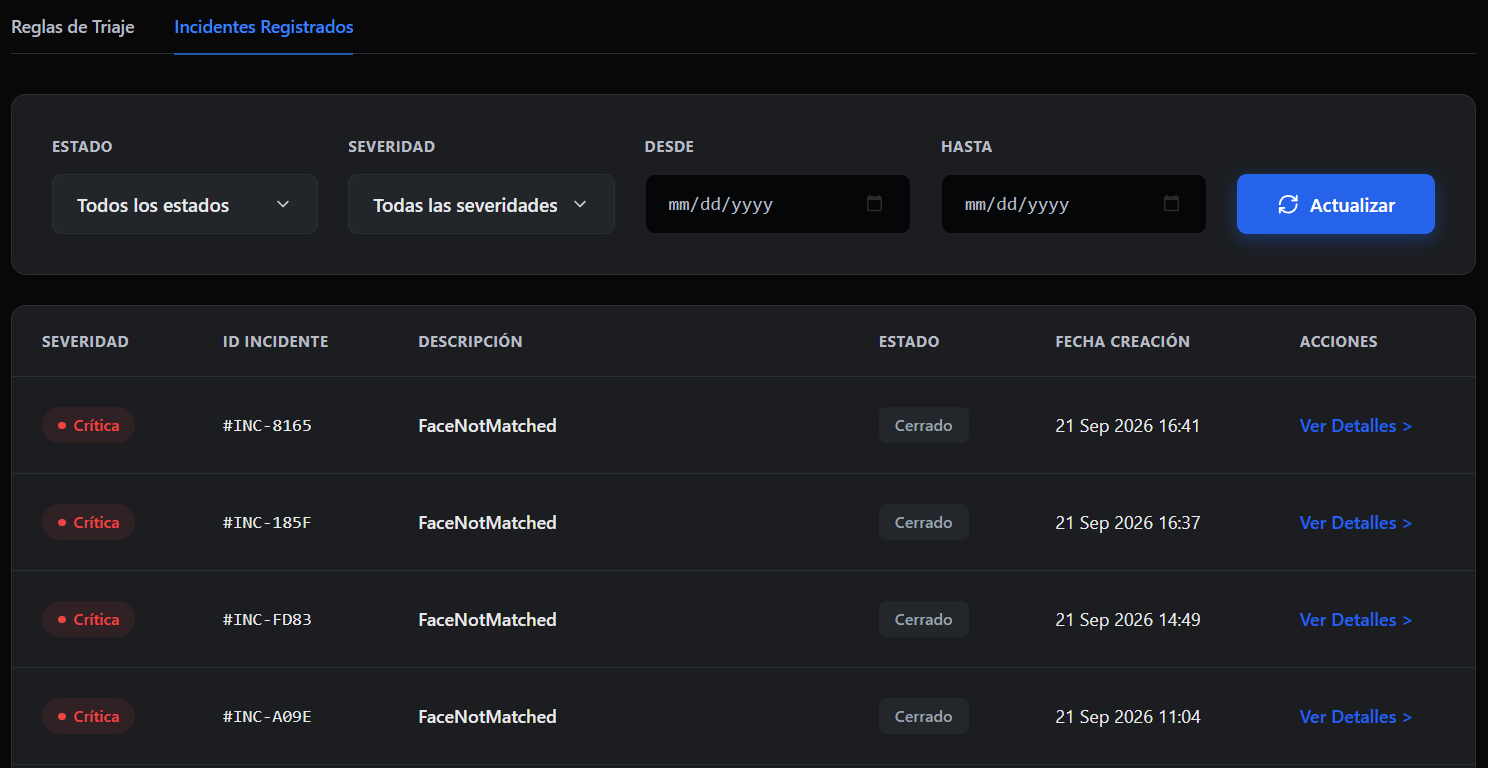1488x768 pixels.
Task: Click Cerrado status in #INC-A09E row
Action: coord(924,716)
